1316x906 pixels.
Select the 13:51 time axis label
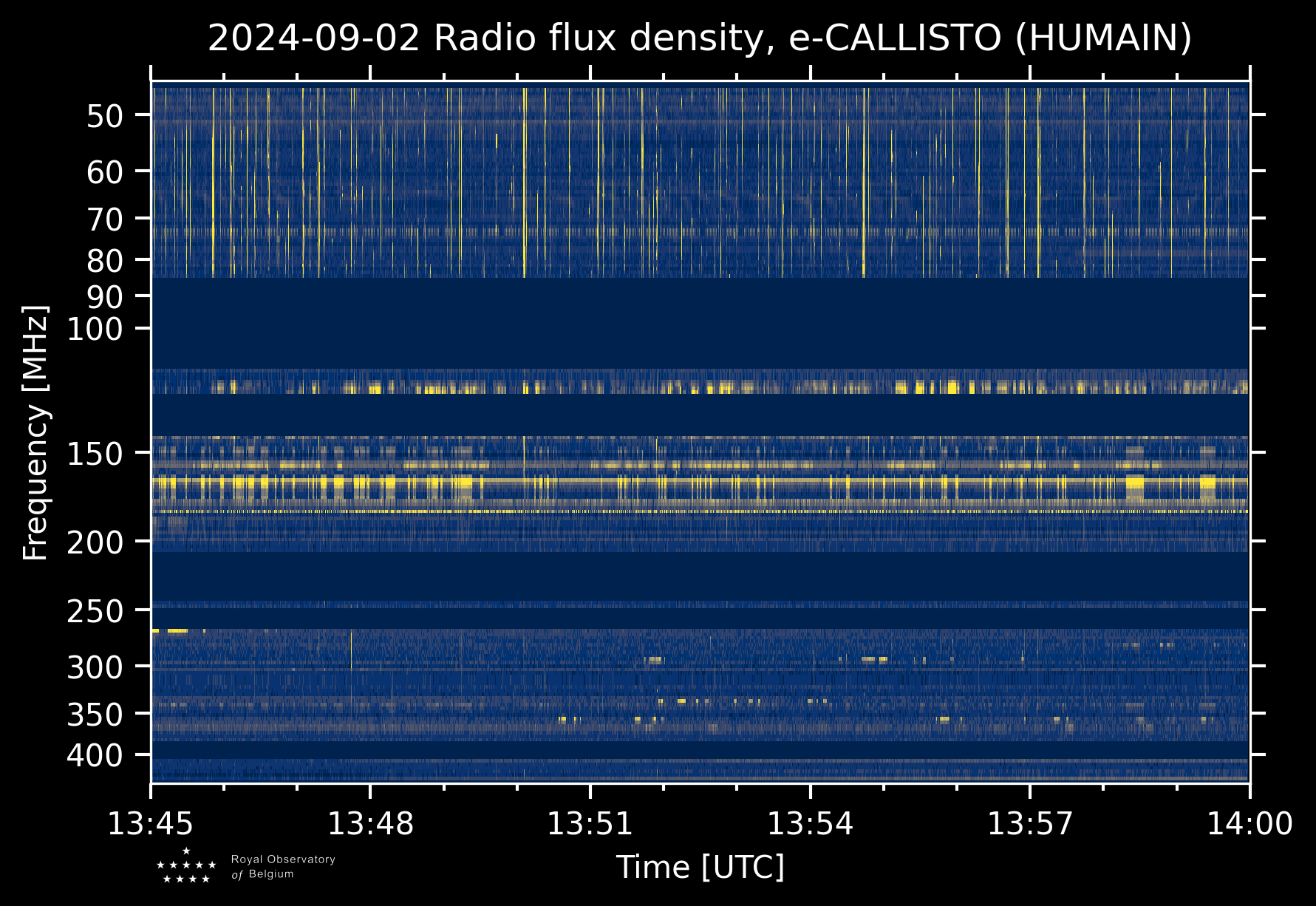coord(590,823)
